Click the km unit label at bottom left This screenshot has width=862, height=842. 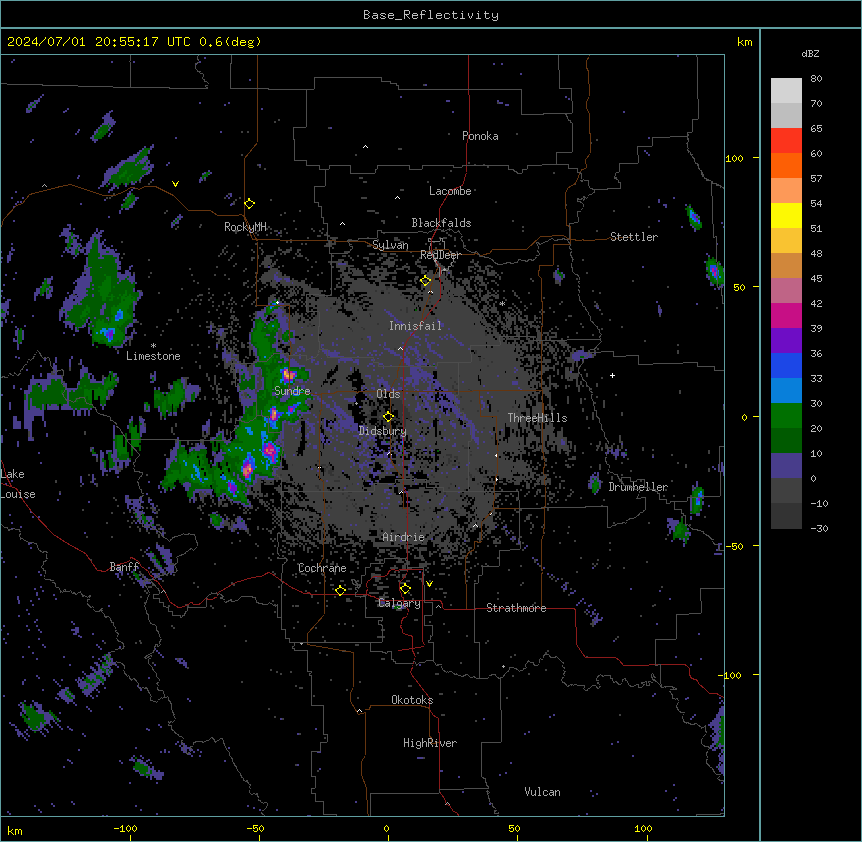tap(15, 831)
